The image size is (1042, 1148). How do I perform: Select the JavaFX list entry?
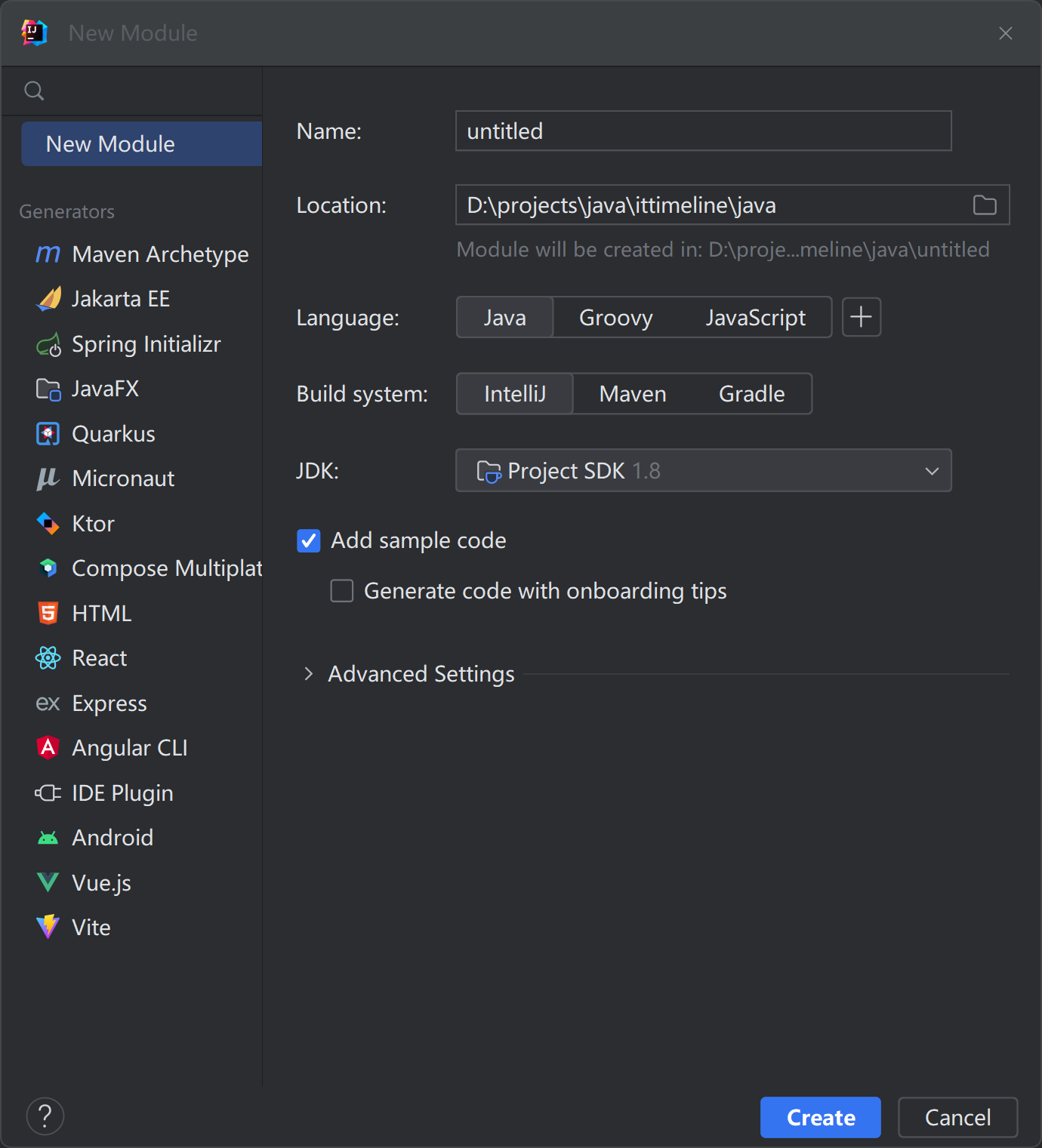click(142, 389)
